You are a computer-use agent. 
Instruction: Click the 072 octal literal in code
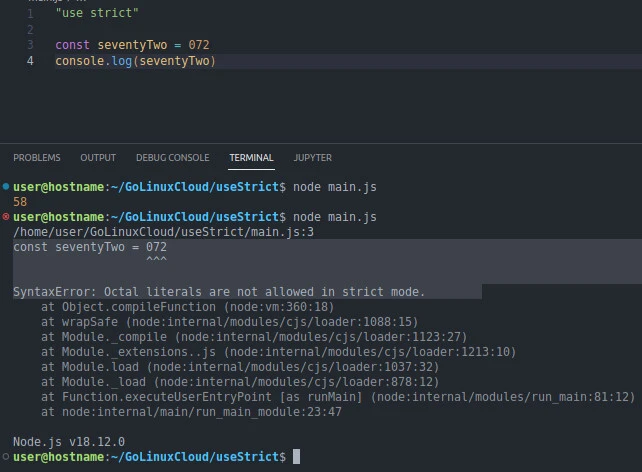coord(198,45)
